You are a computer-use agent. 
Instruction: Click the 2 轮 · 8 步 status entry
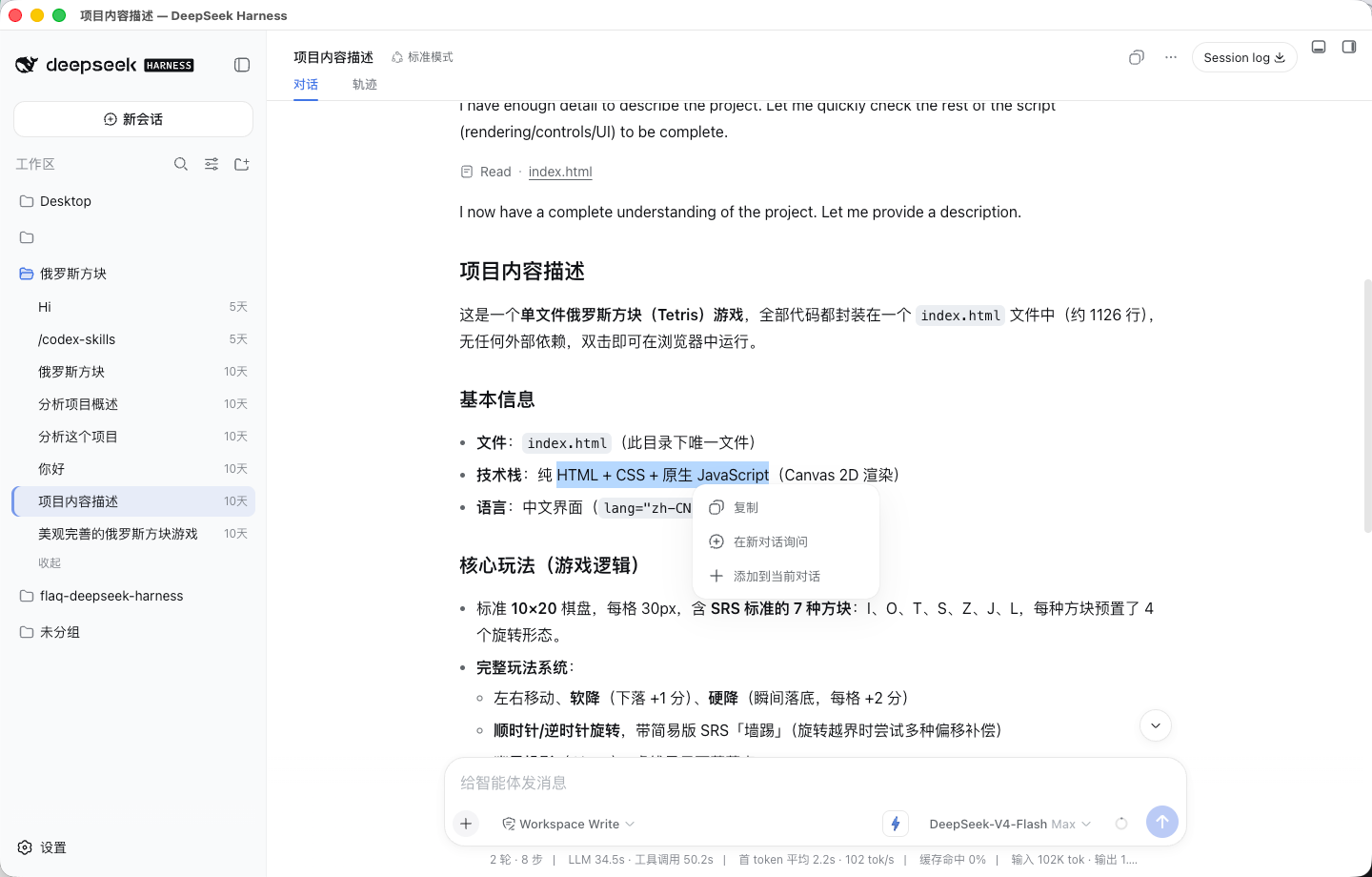[x=516, y=860]
